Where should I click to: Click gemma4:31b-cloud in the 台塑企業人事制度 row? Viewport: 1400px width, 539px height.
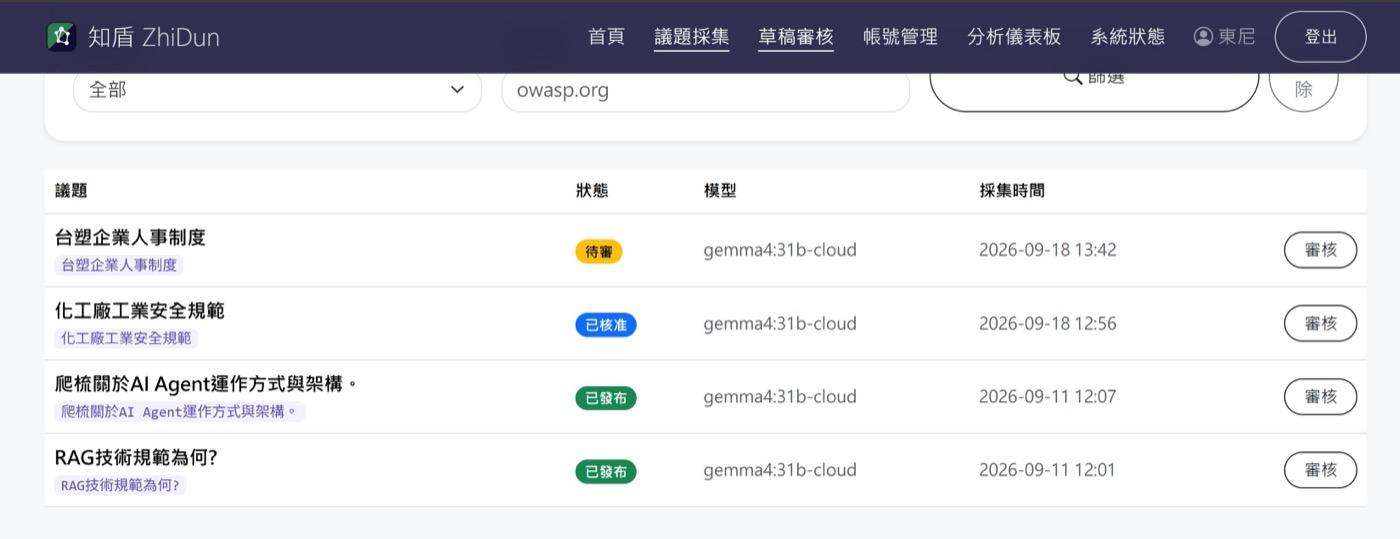(x=780, y=250)
